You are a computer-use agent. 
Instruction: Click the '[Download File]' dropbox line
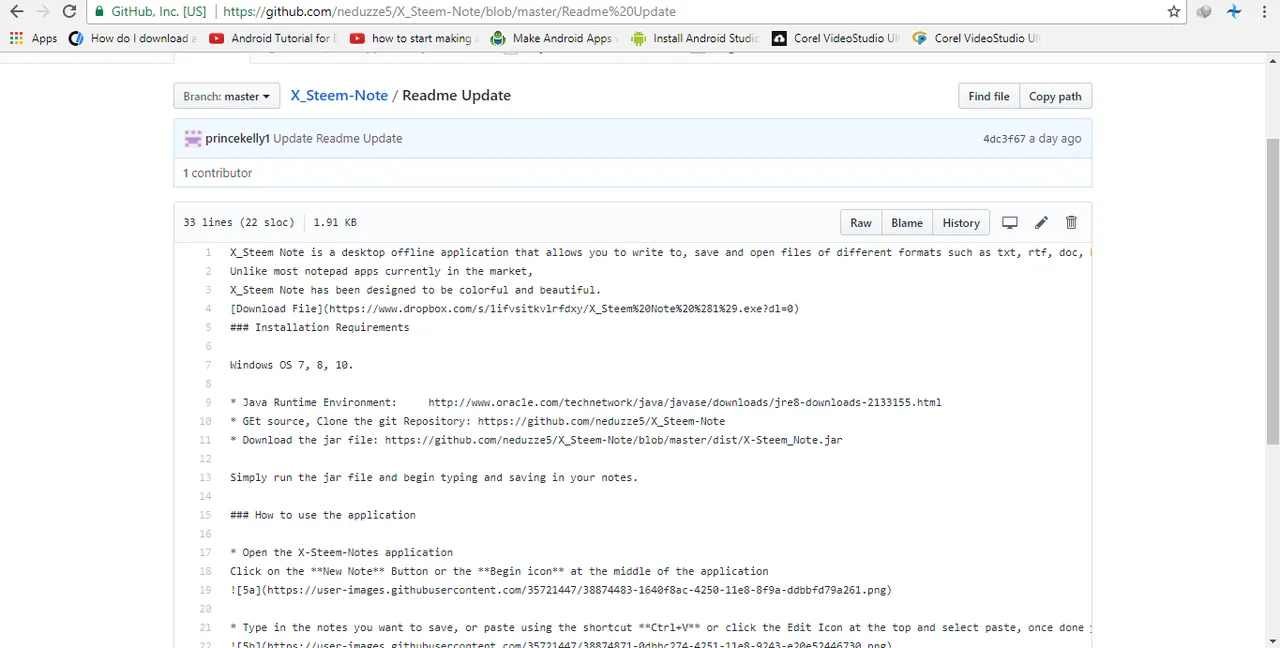point(514,309)
